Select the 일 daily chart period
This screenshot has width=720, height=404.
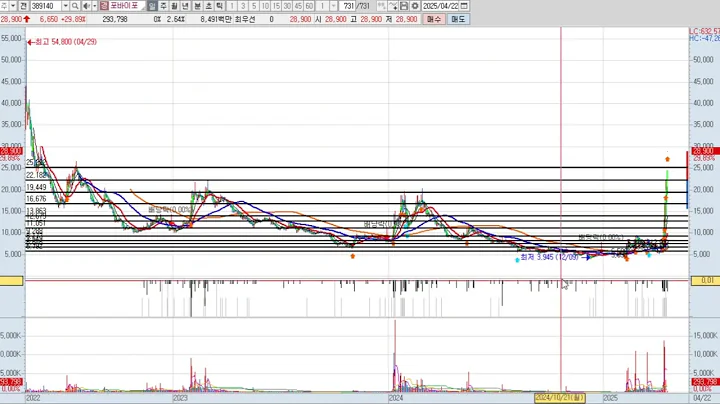click(152, 6)
